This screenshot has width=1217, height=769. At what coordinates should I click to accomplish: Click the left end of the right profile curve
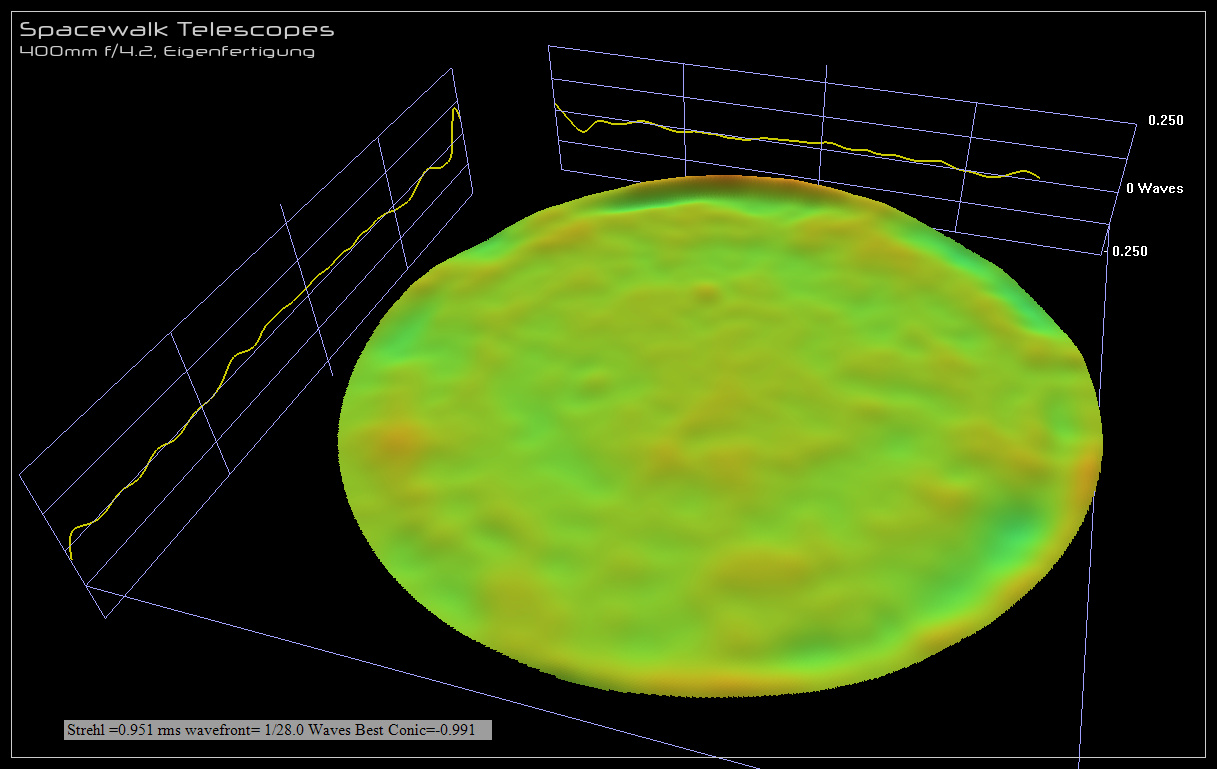[557, 105]
